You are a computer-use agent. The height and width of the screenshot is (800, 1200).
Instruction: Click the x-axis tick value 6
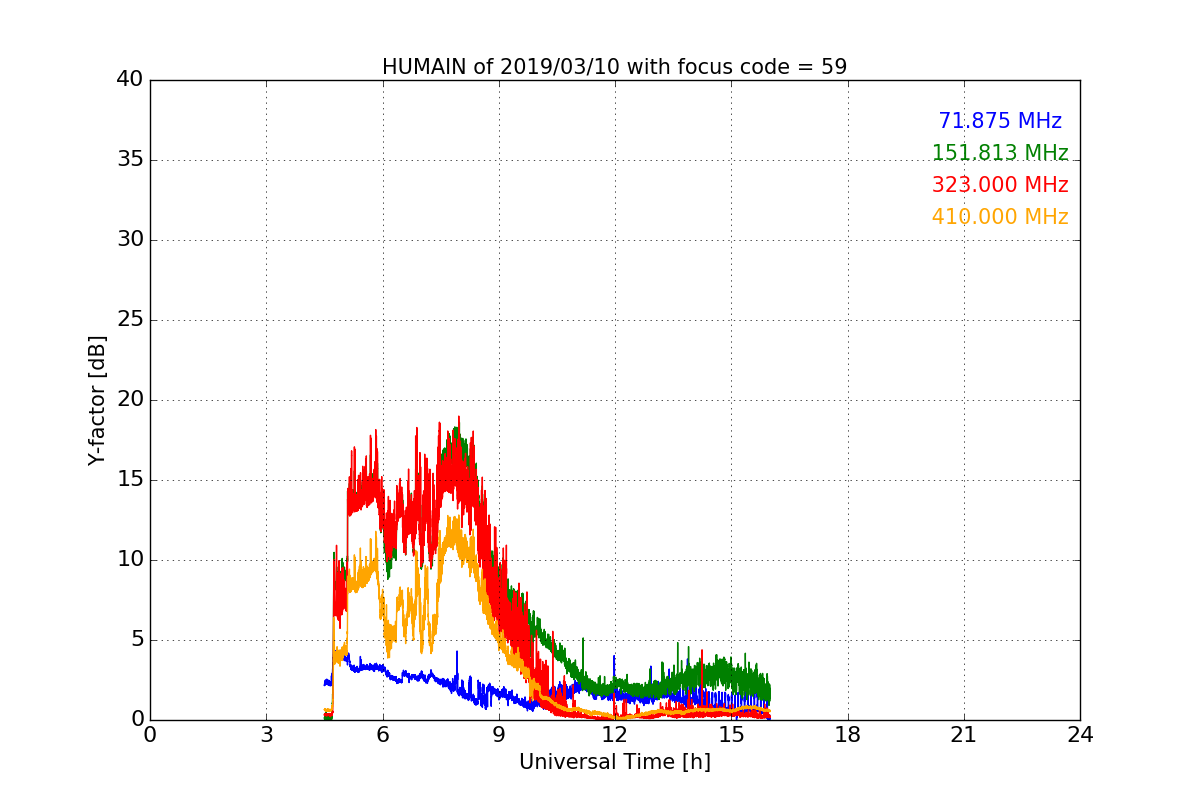pyautogui.click(x=383, y=735)
